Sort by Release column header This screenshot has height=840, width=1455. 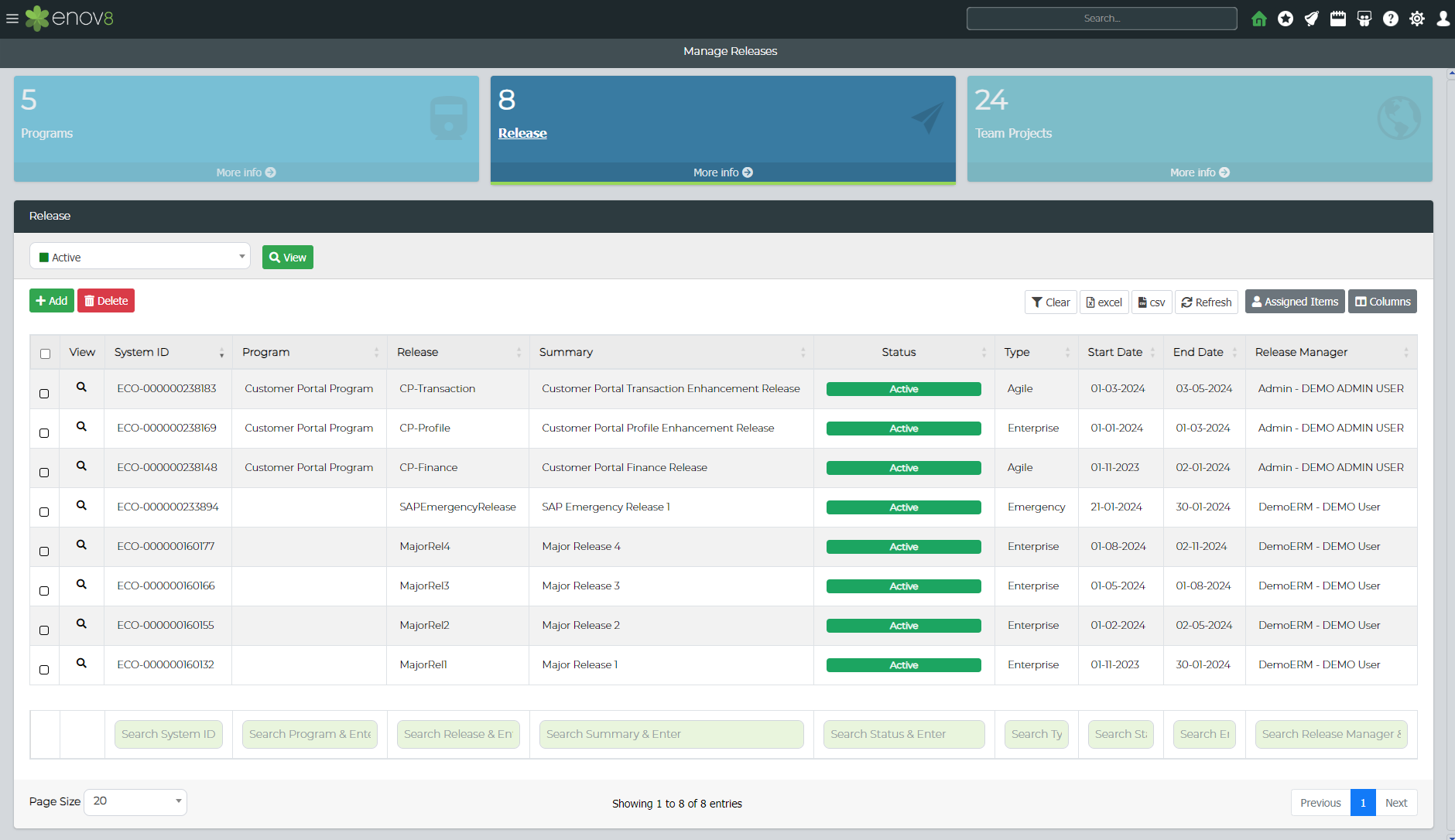pos(458,352)
